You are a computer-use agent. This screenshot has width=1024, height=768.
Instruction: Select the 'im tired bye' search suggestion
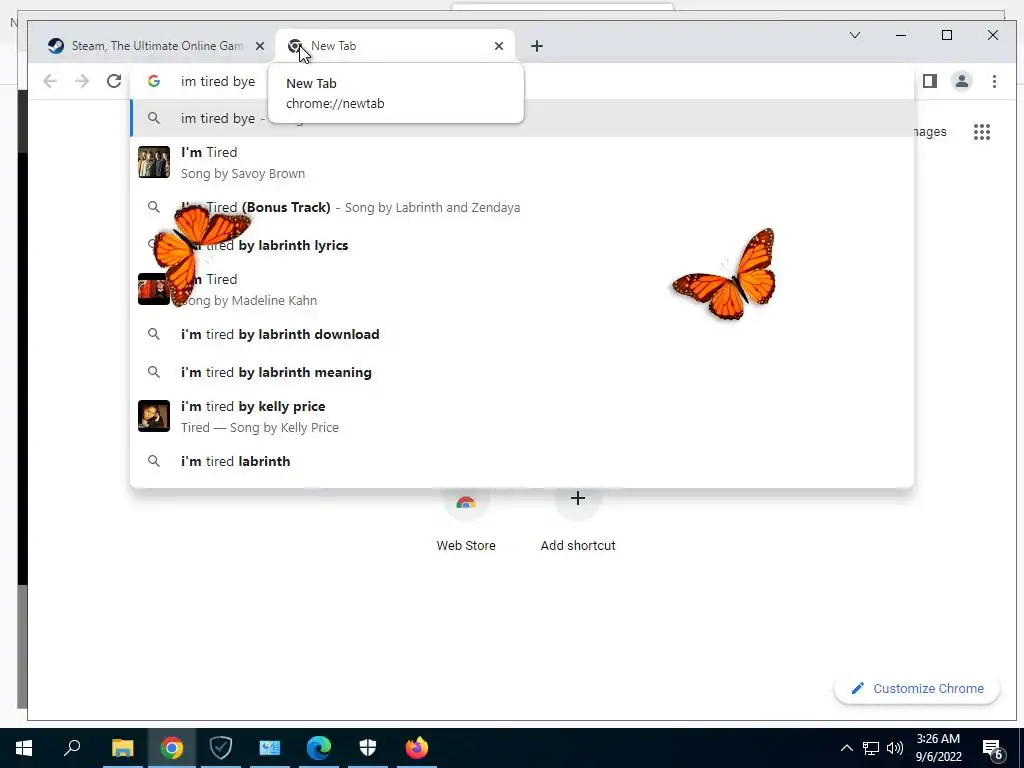522,118
